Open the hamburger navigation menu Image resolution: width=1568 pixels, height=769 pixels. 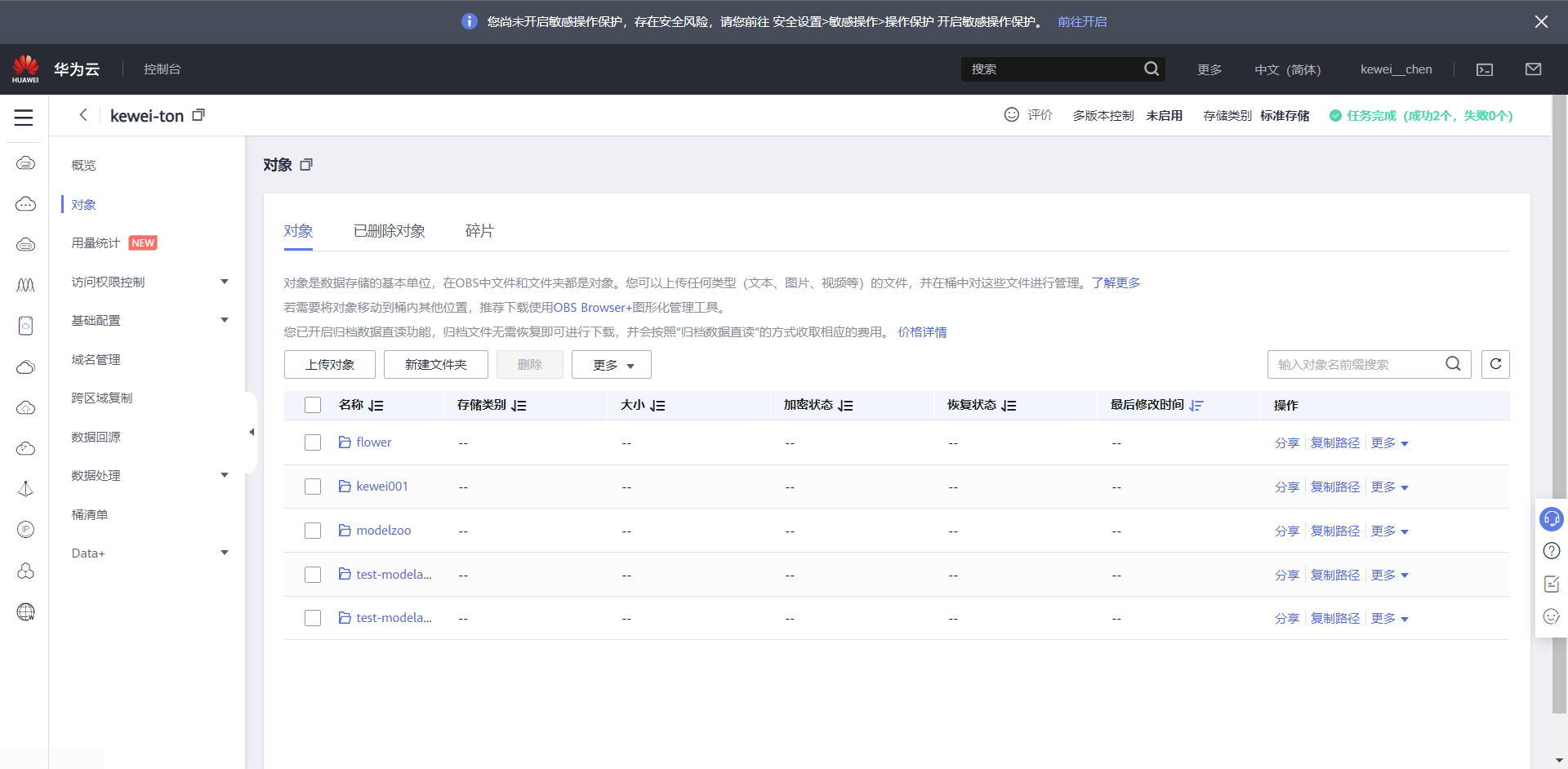(24, 118)
